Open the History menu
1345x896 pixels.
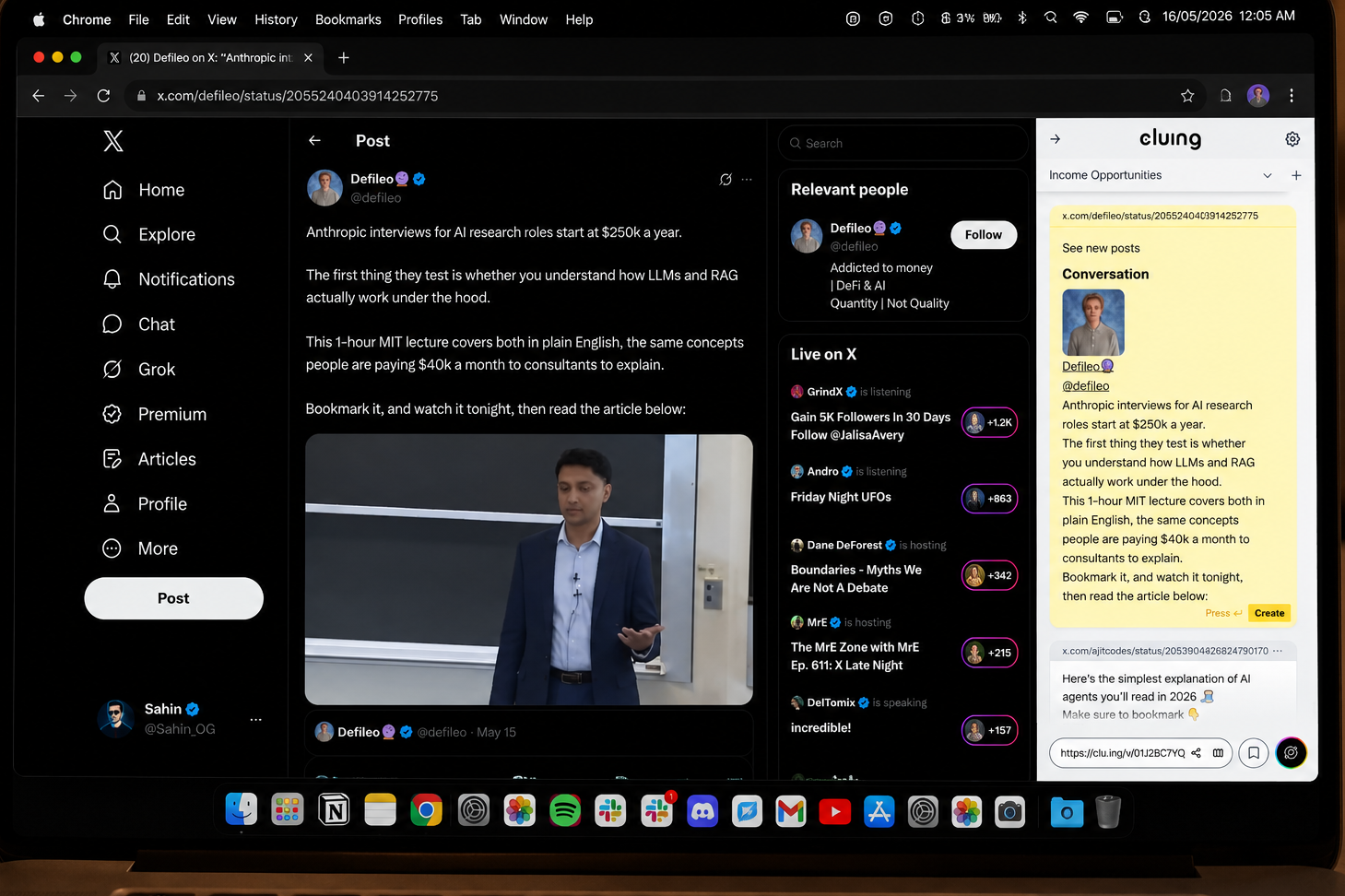(276, 19)
